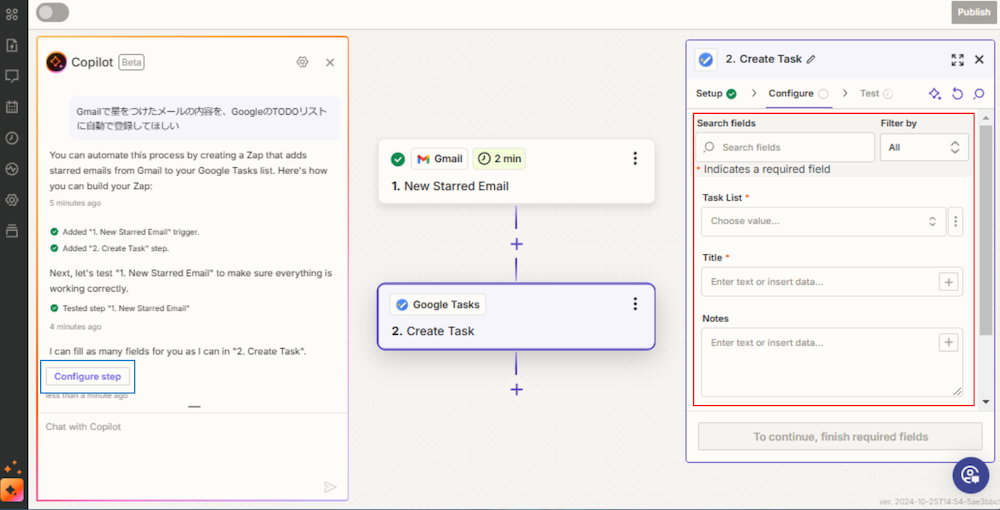The image size is (1000, 510).
Task: Toggle the Zap on/off switch
Action: coord(52,12)
